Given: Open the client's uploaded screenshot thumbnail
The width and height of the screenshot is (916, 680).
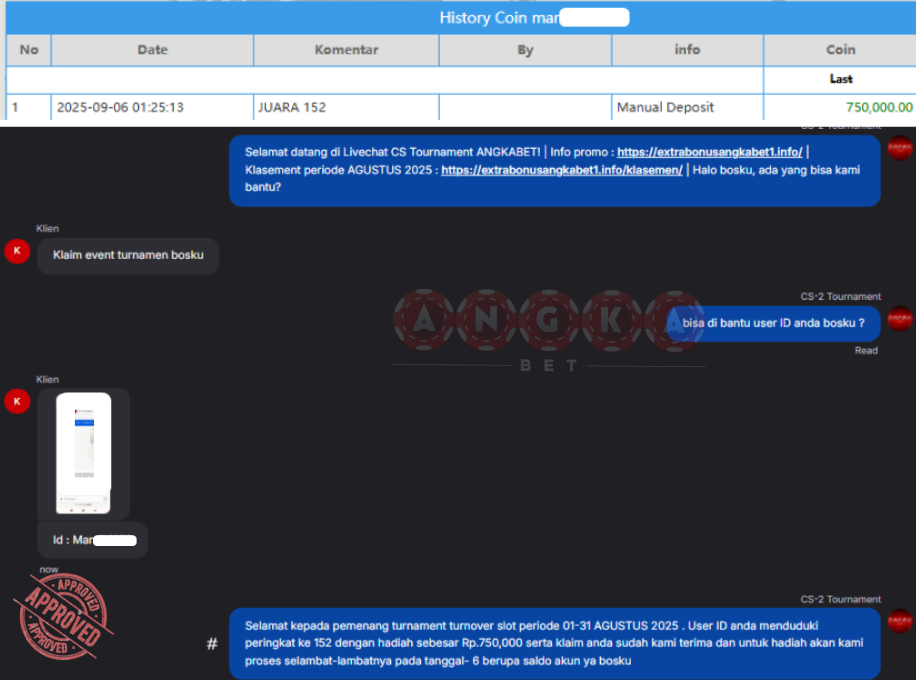Looking at the screenshot, I should click(x=84, y=453).
